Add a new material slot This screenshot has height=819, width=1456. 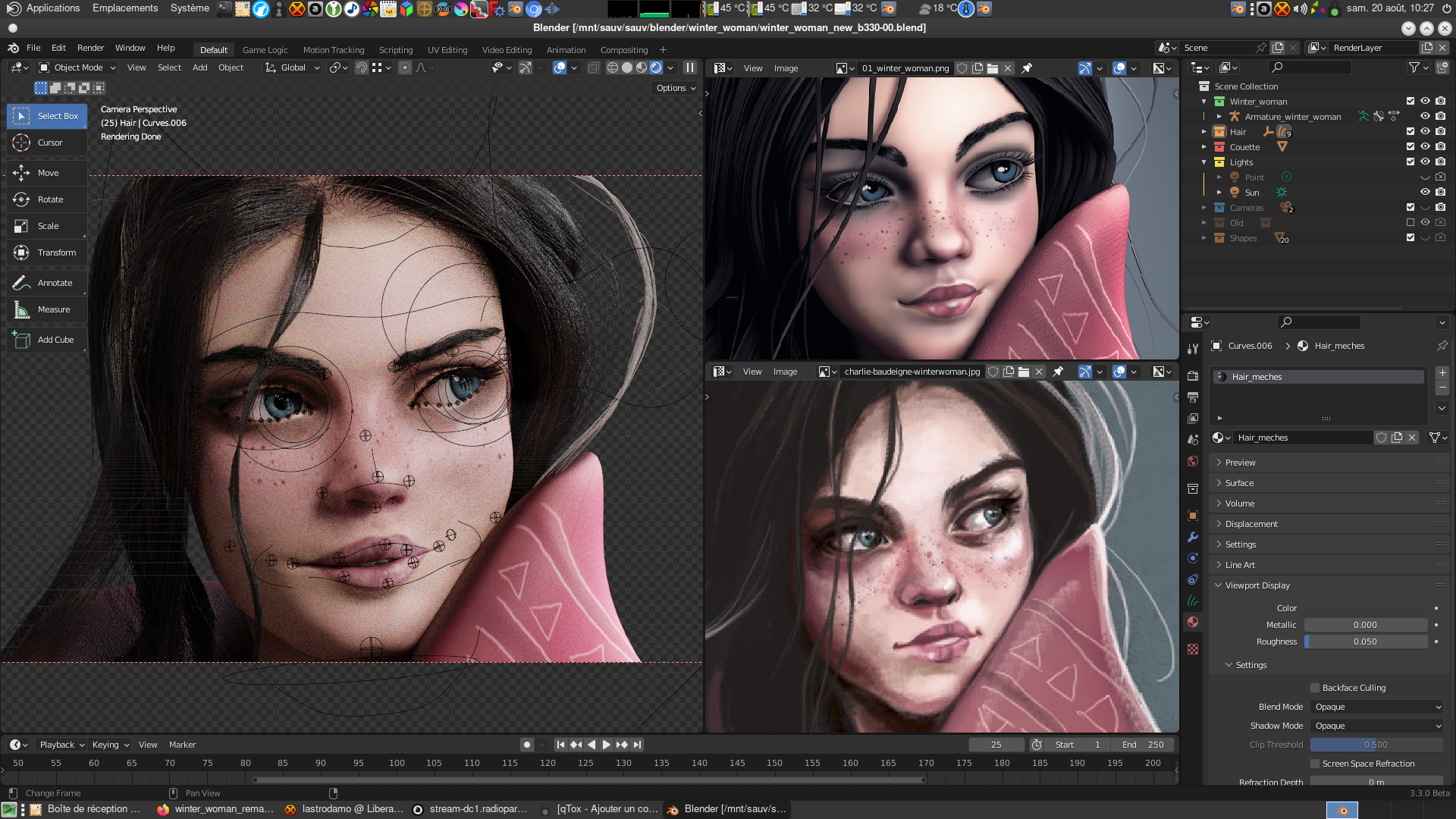1442,373
